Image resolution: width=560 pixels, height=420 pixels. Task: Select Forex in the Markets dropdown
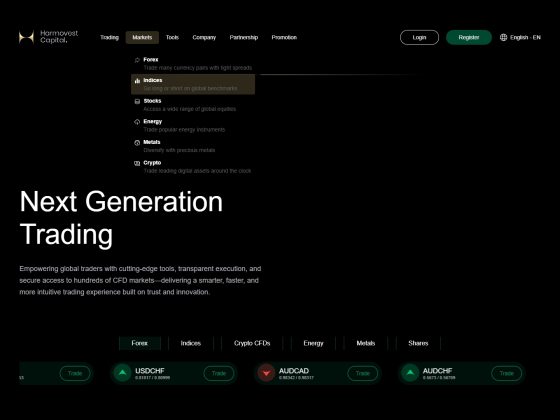(x=193, y=64)
